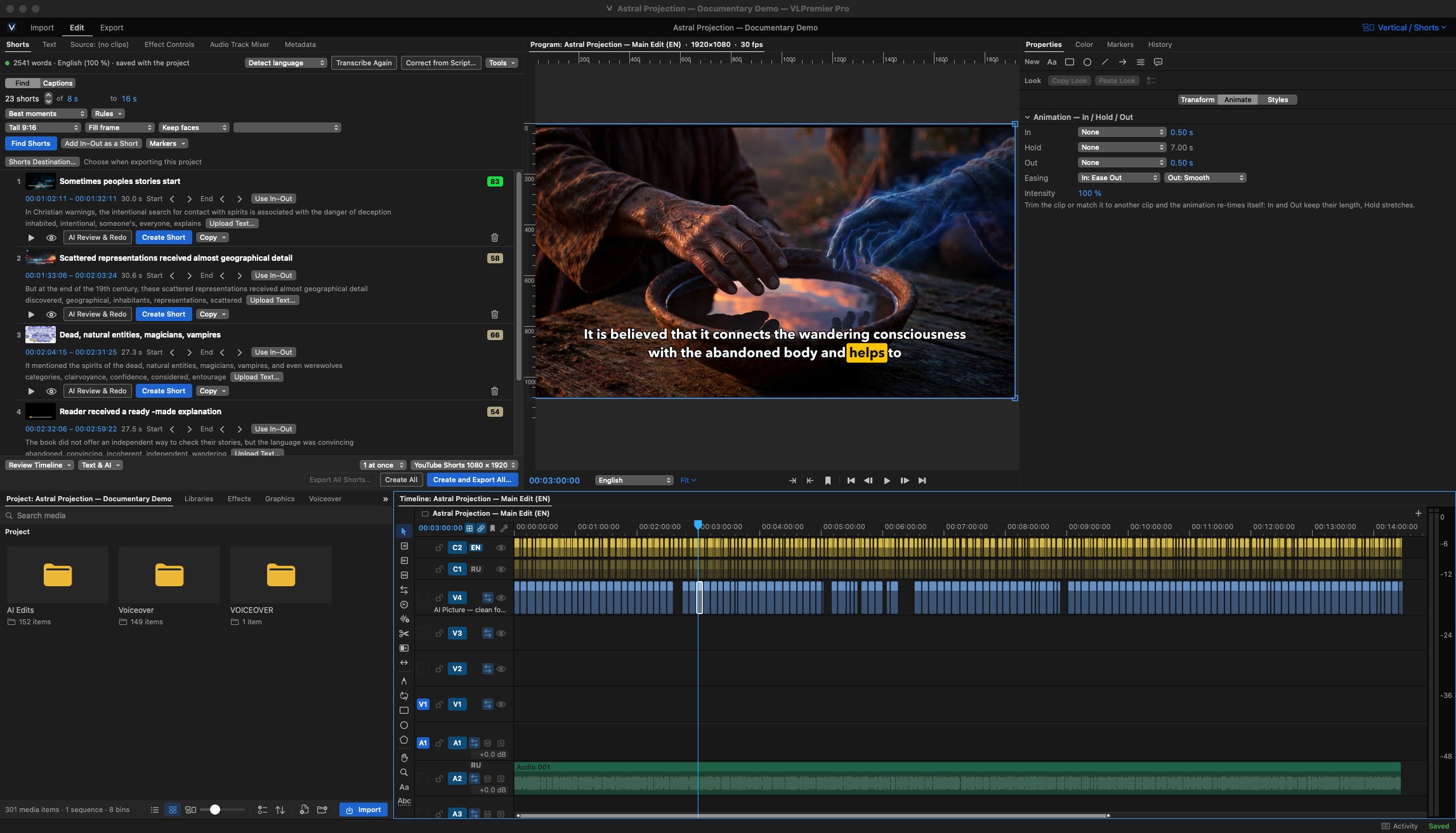Click the New arrow shape icon in Properties

[x=1122, y=62]
